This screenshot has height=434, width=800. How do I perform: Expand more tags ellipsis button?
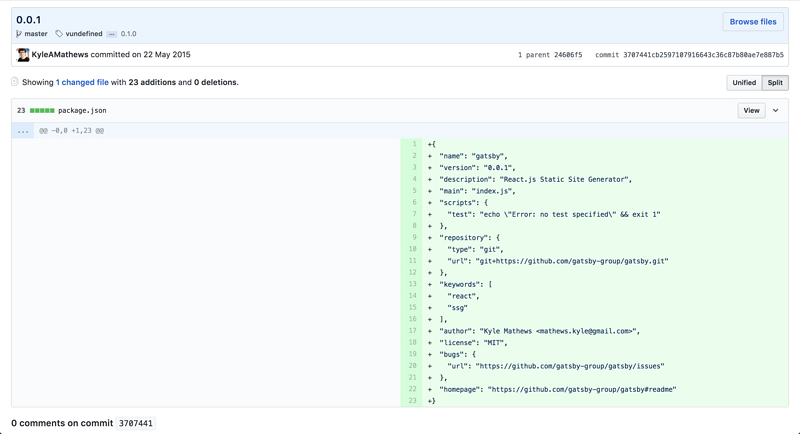click(112, 34)
